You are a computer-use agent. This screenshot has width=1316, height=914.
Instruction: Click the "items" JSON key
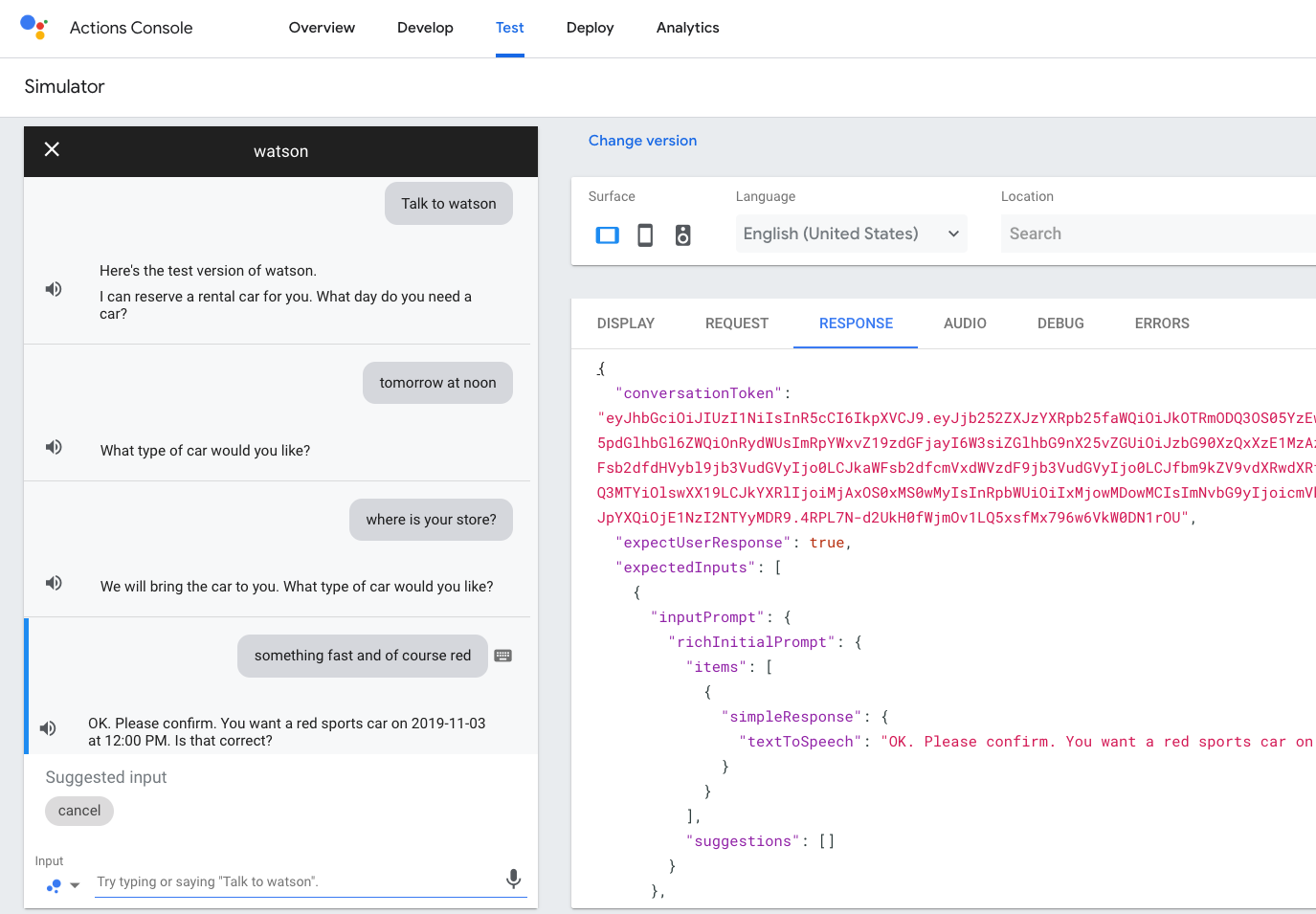(716, 667)
